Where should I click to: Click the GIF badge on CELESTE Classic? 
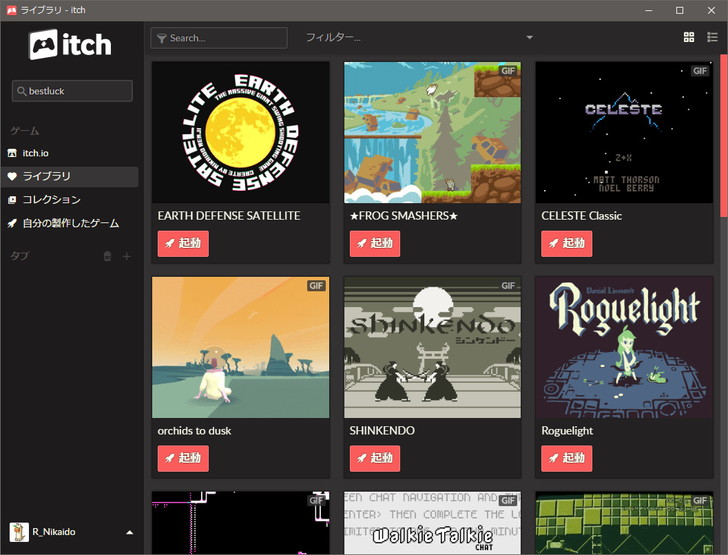700,71
